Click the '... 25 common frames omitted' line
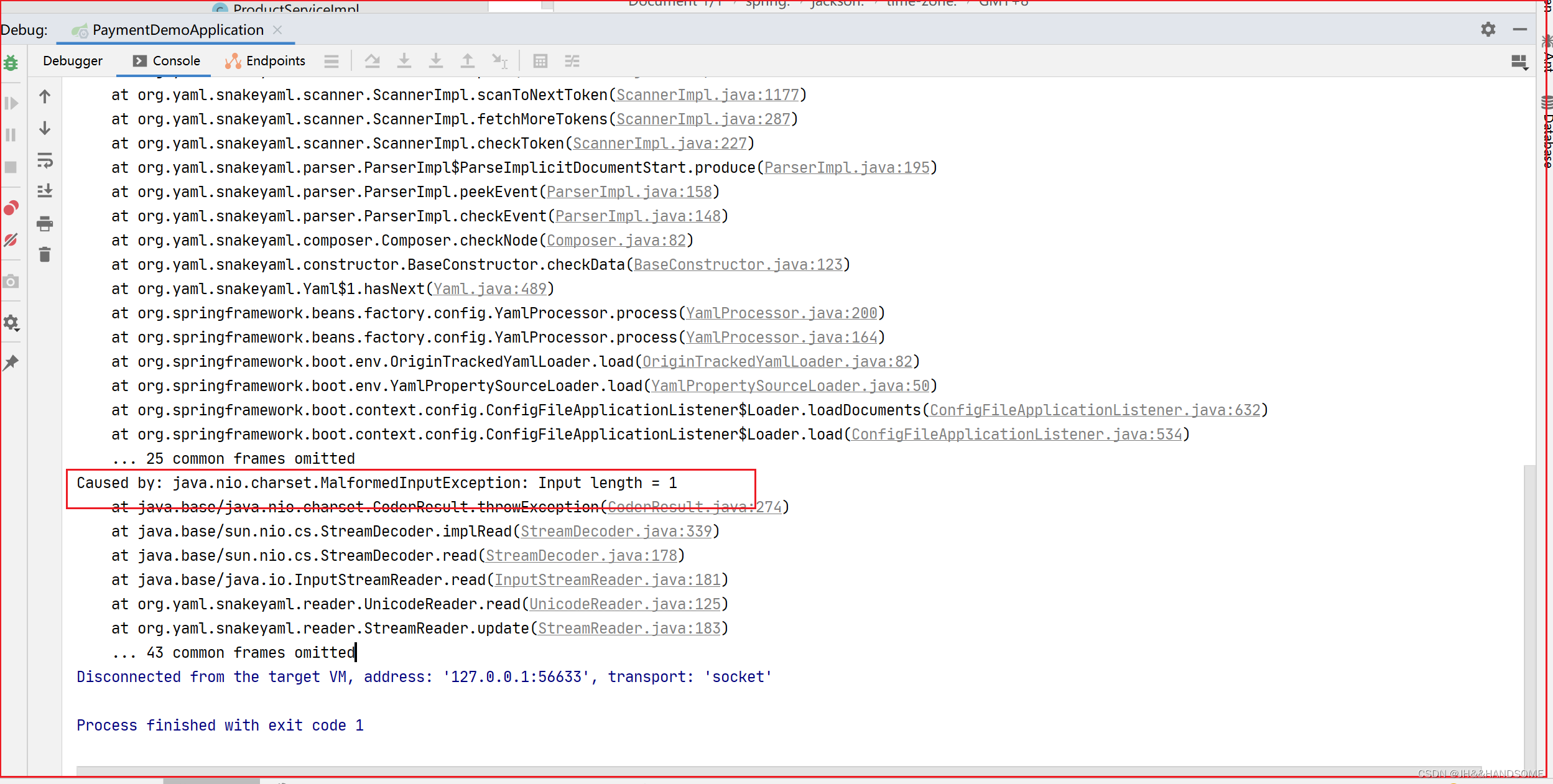 (x=233, y=459)
